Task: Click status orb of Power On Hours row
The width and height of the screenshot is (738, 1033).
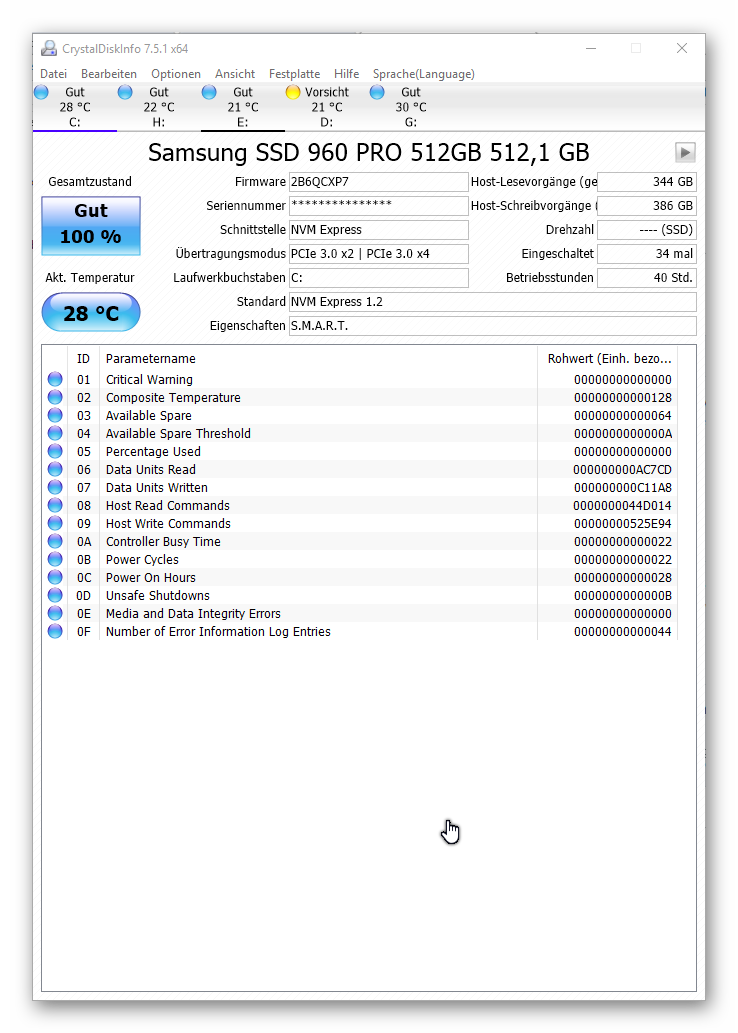Action: (55, 578)
